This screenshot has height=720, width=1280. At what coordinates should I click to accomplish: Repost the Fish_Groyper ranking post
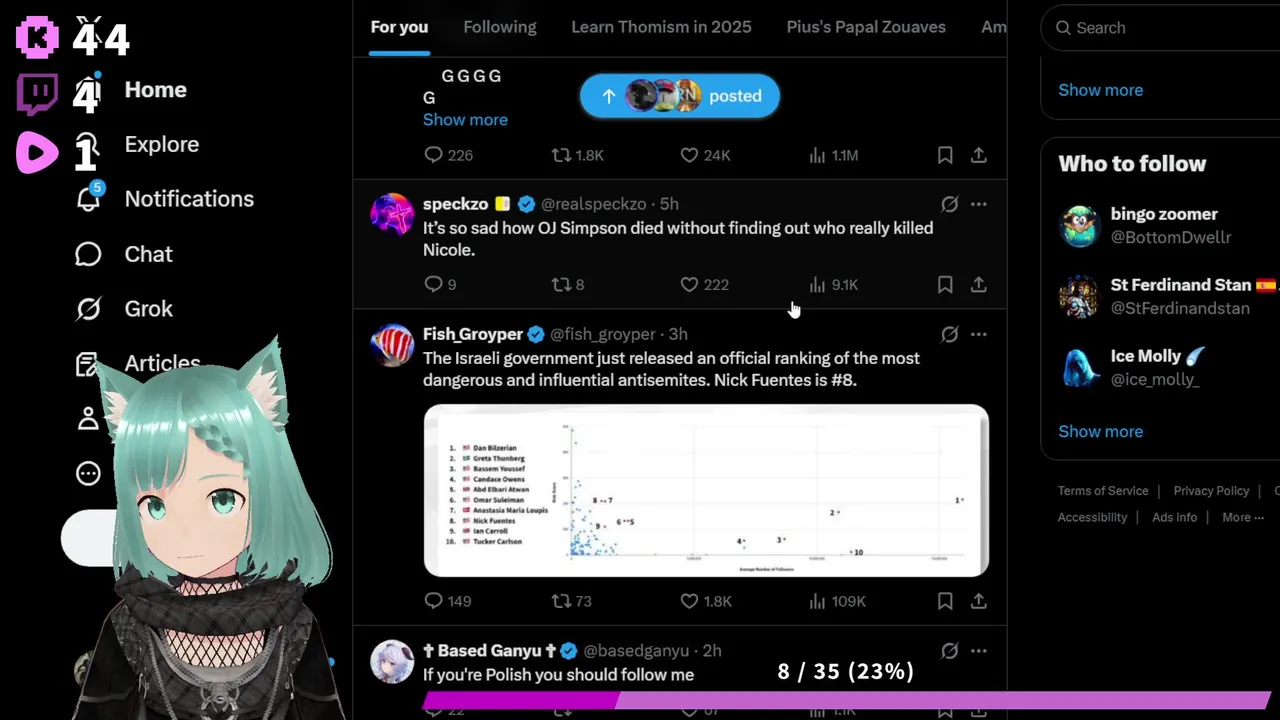[x=572, y=601]
